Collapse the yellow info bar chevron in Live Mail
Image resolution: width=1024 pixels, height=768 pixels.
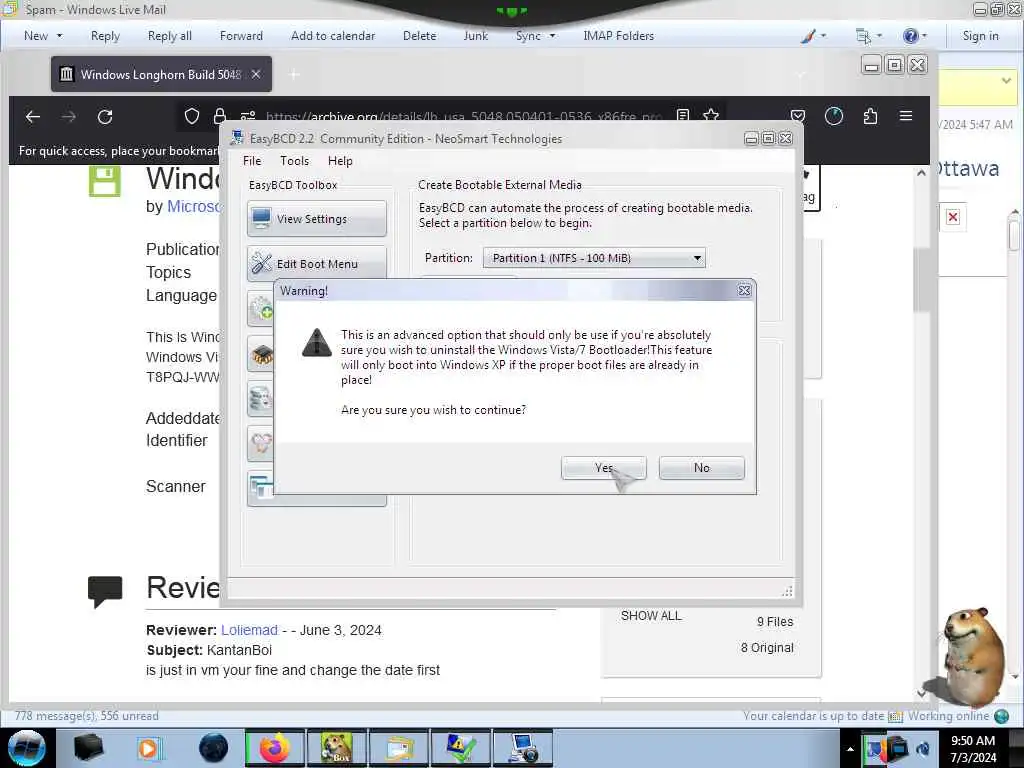tap(1006, 81)
